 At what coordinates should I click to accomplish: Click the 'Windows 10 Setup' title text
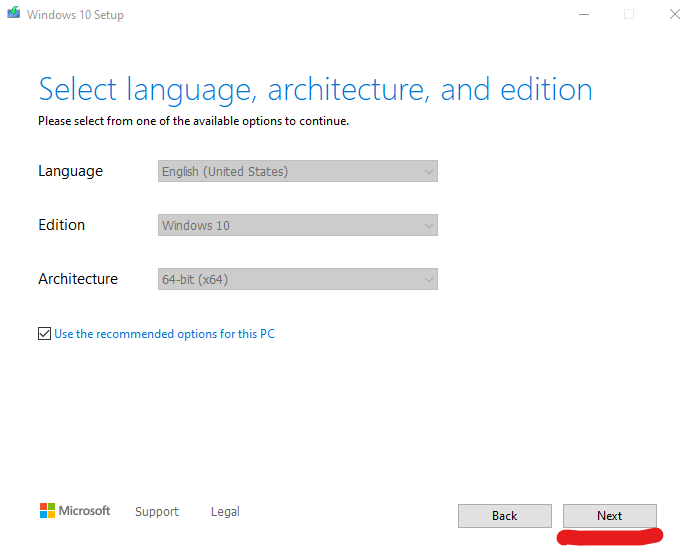[75, 15]
